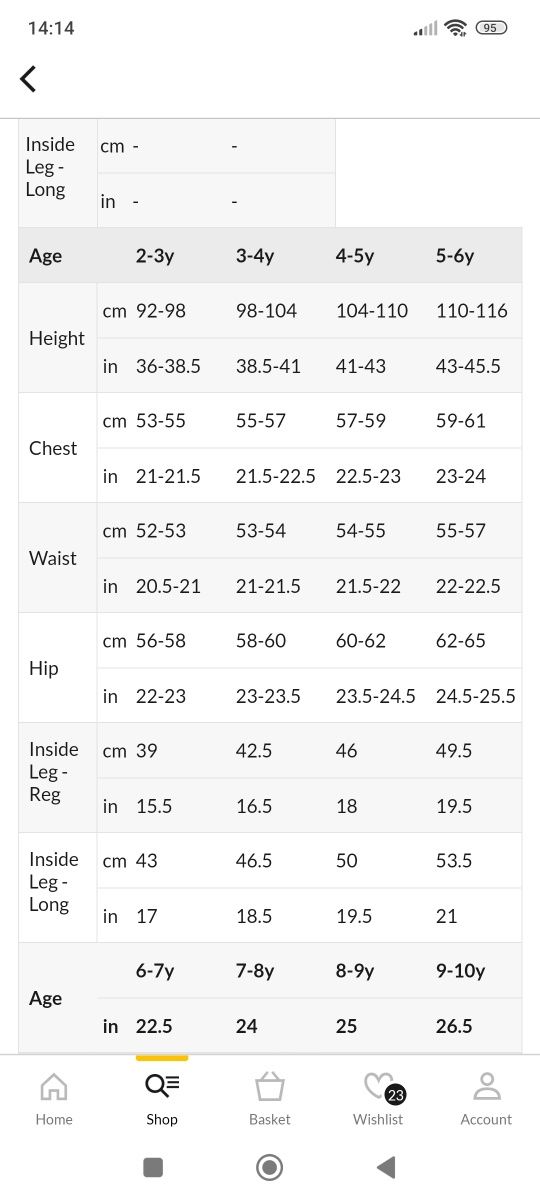Tap the Android home circle button
Screen dimensions: 540x1200
coord(269,1167)
